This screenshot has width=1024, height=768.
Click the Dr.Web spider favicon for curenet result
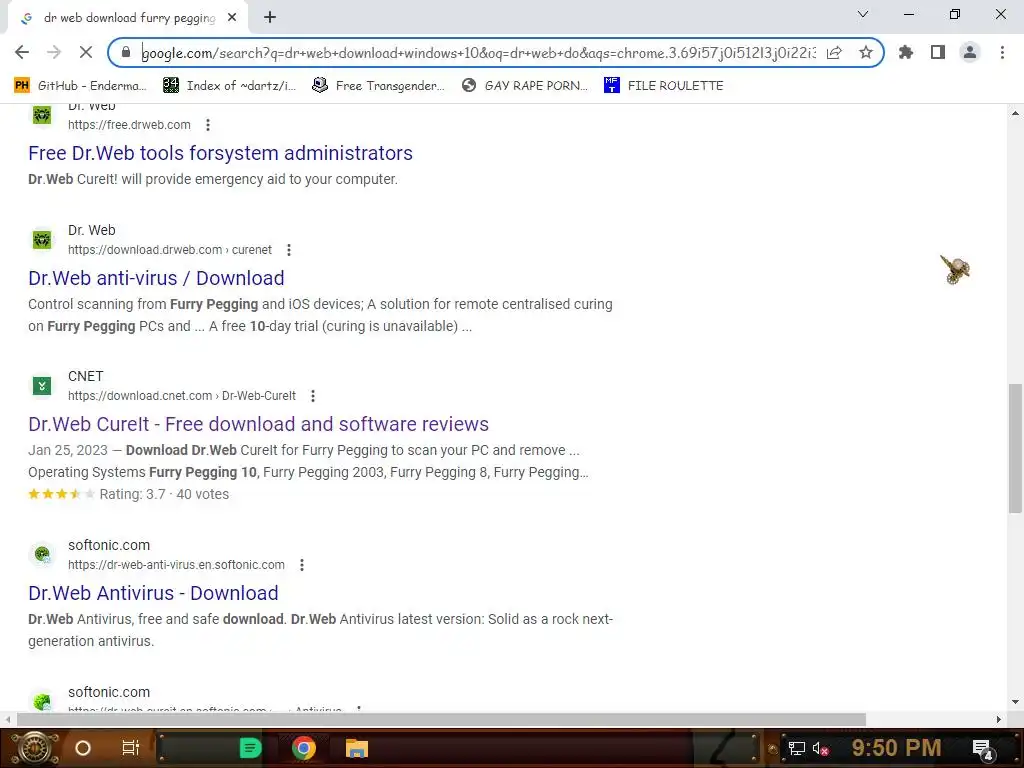[42, 240]
